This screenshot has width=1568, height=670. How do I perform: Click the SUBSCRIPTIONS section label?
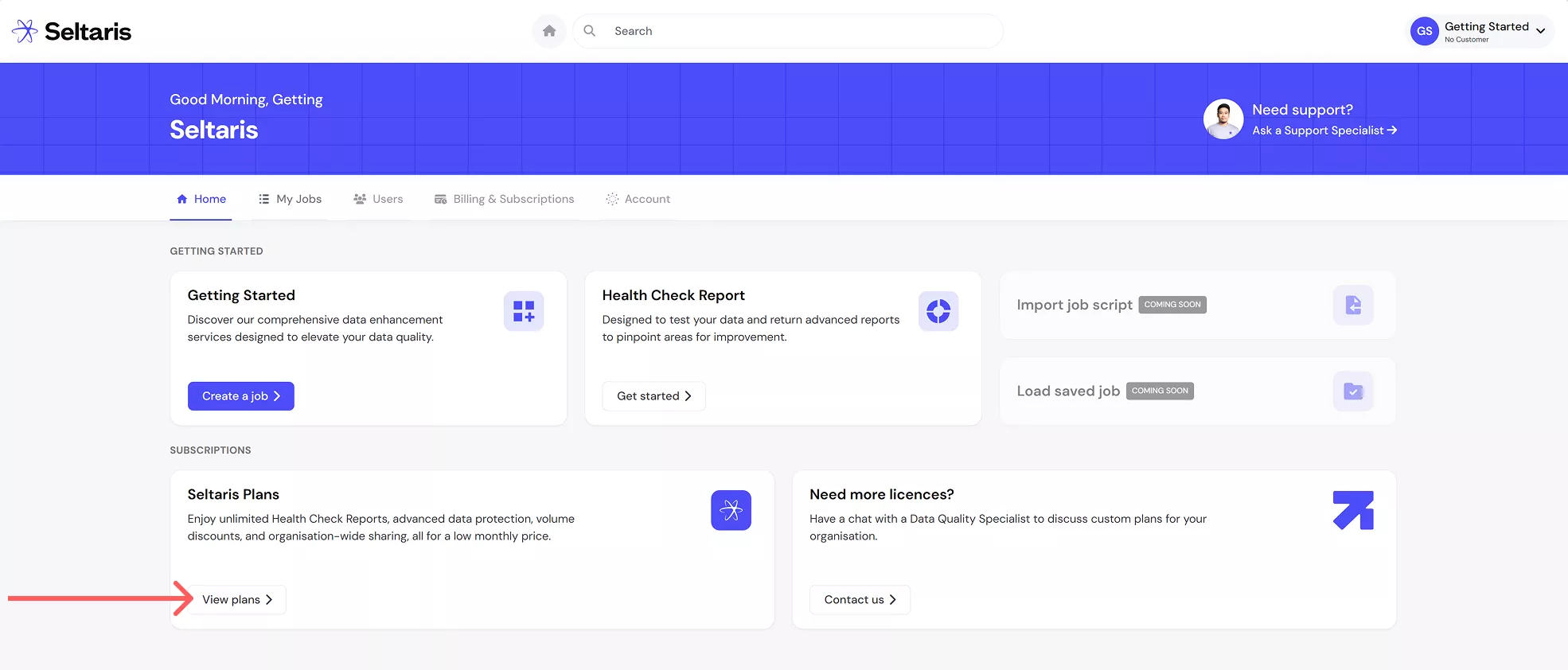210,450
